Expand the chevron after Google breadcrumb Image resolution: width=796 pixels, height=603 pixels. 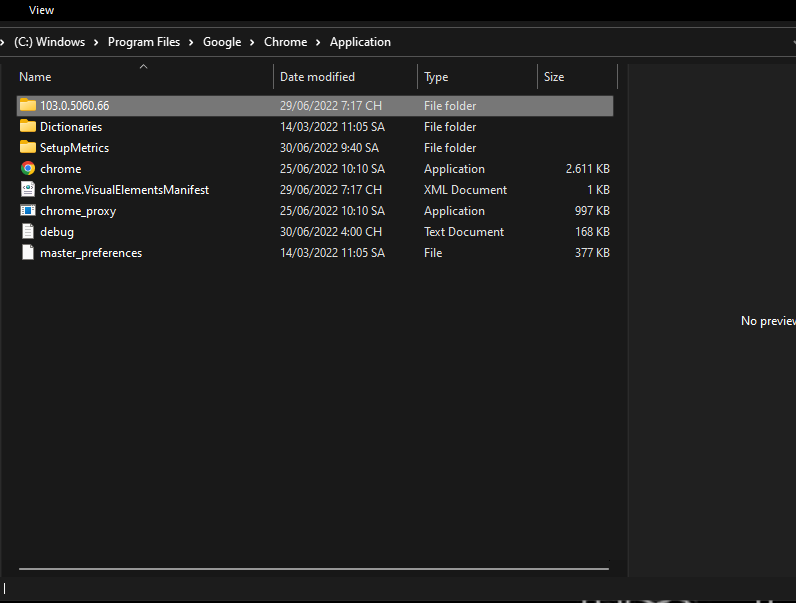click(x=251, y=42)
